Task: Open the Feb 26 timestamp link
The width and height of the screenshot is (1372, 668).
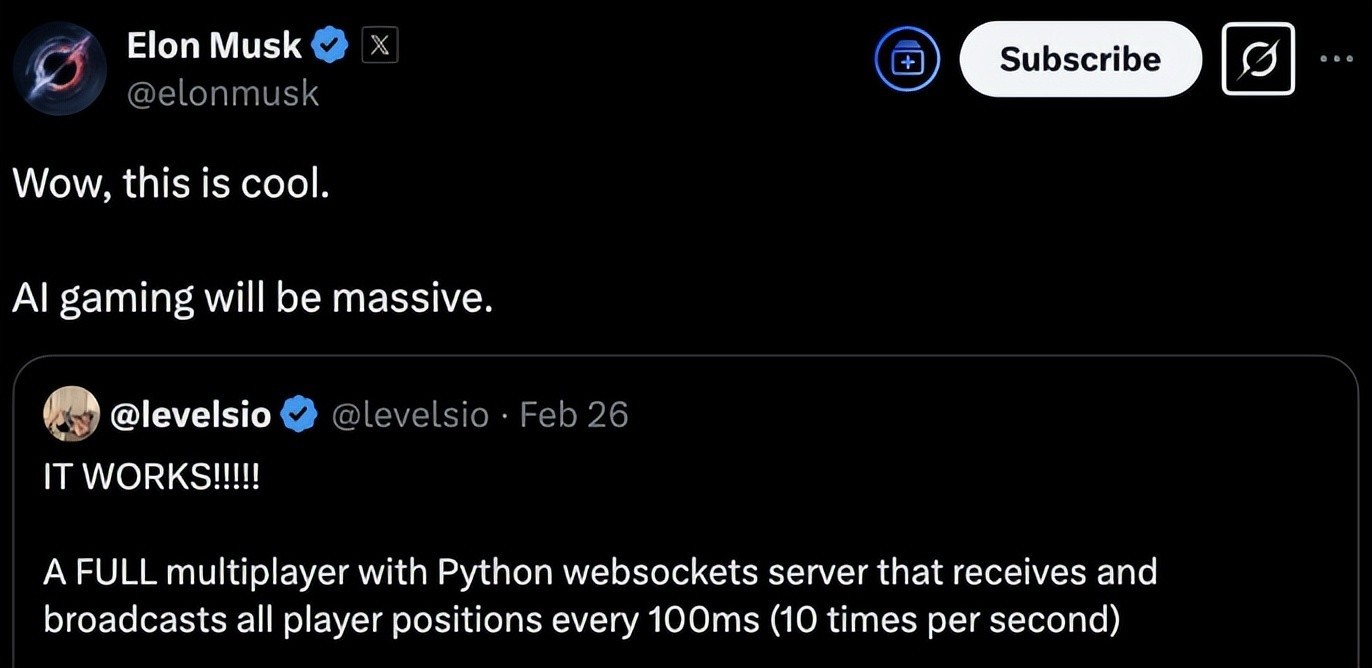Action: click(x=574, y=414)
